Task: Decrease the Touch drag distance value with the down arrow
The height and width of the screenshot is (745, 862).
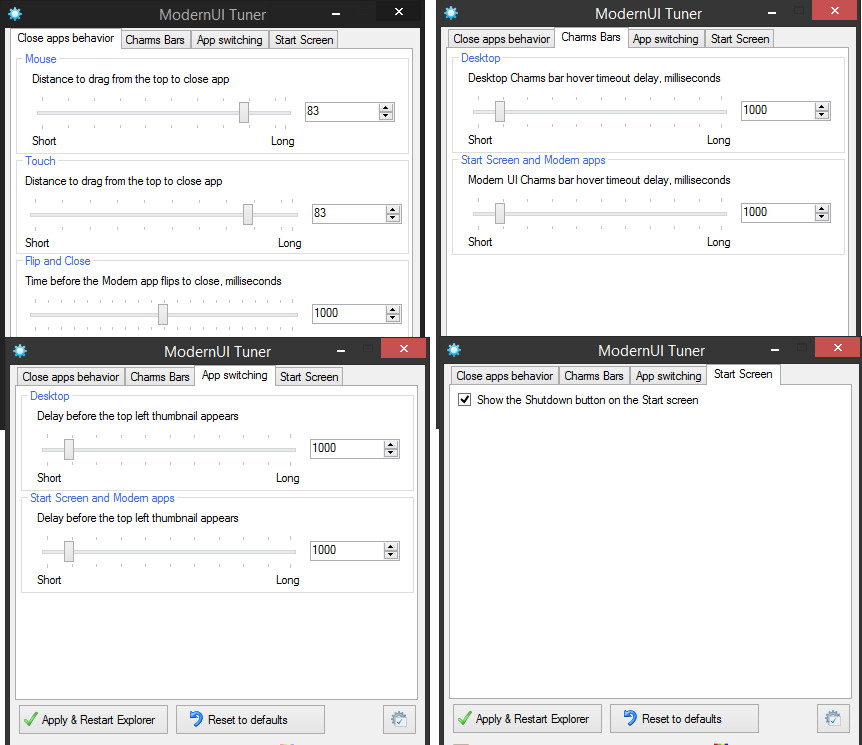Action: coord(393,218)
